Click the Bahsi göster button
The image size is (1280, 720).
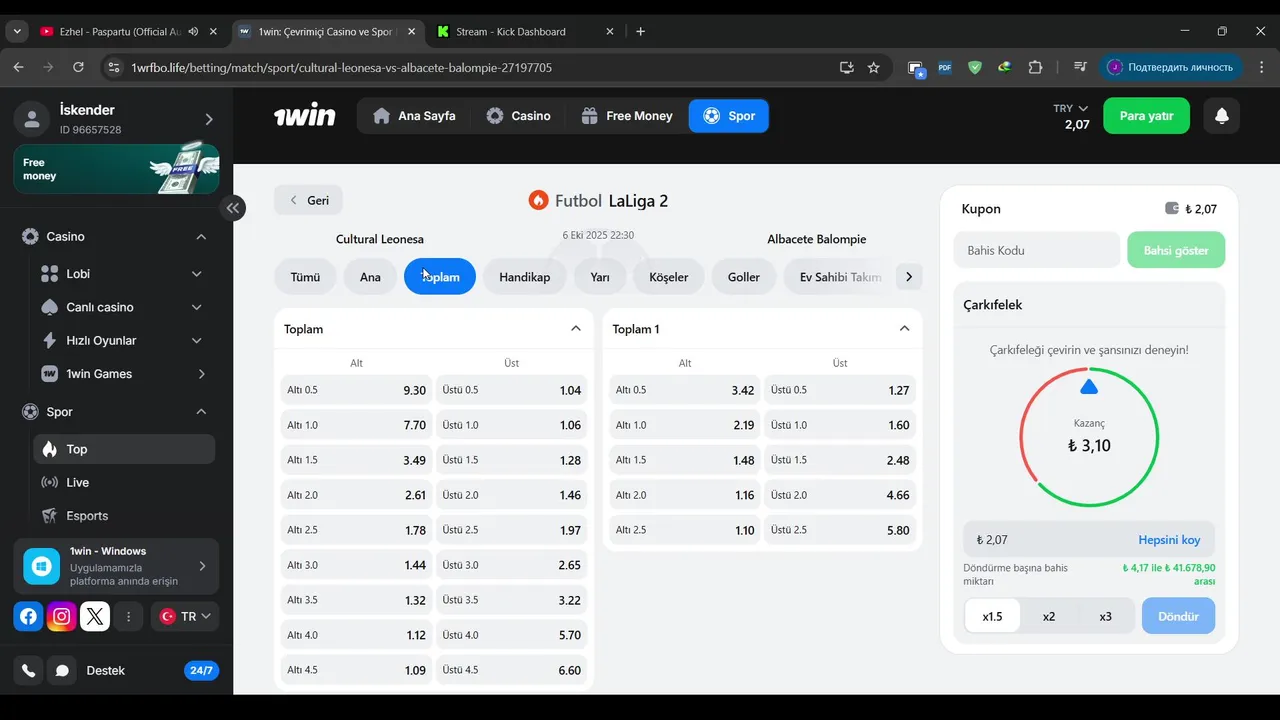[1176, 250]
